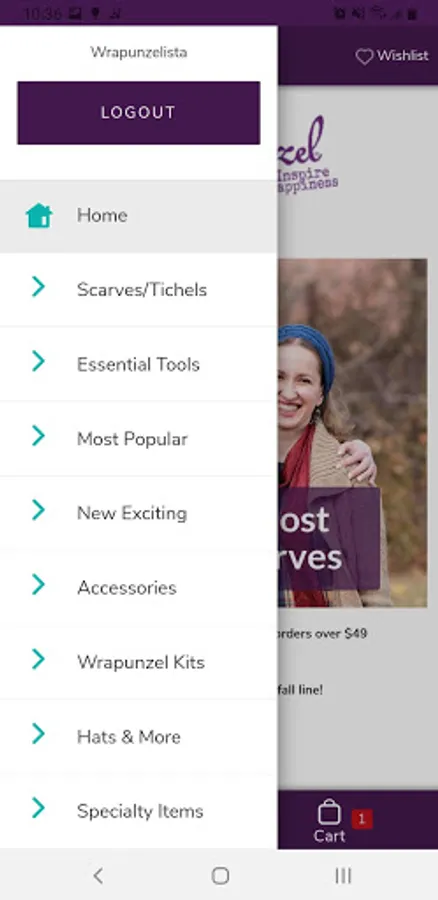Tap Android home navigation button
The image size is (438, 900).
pos(220,875)
